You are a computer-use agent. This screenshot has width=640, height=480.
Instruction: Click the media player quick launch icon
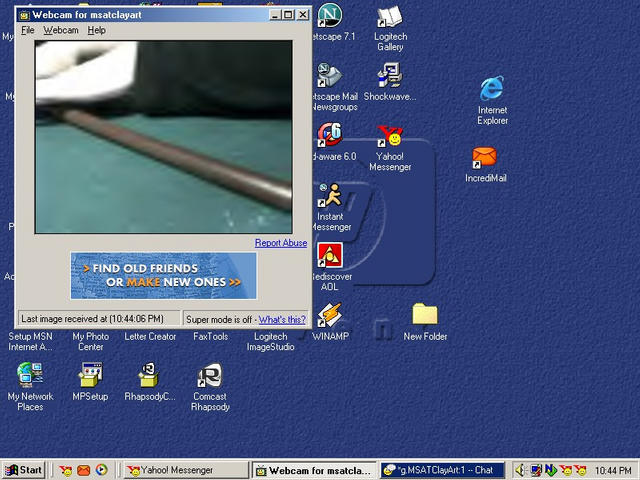(102, 470)
